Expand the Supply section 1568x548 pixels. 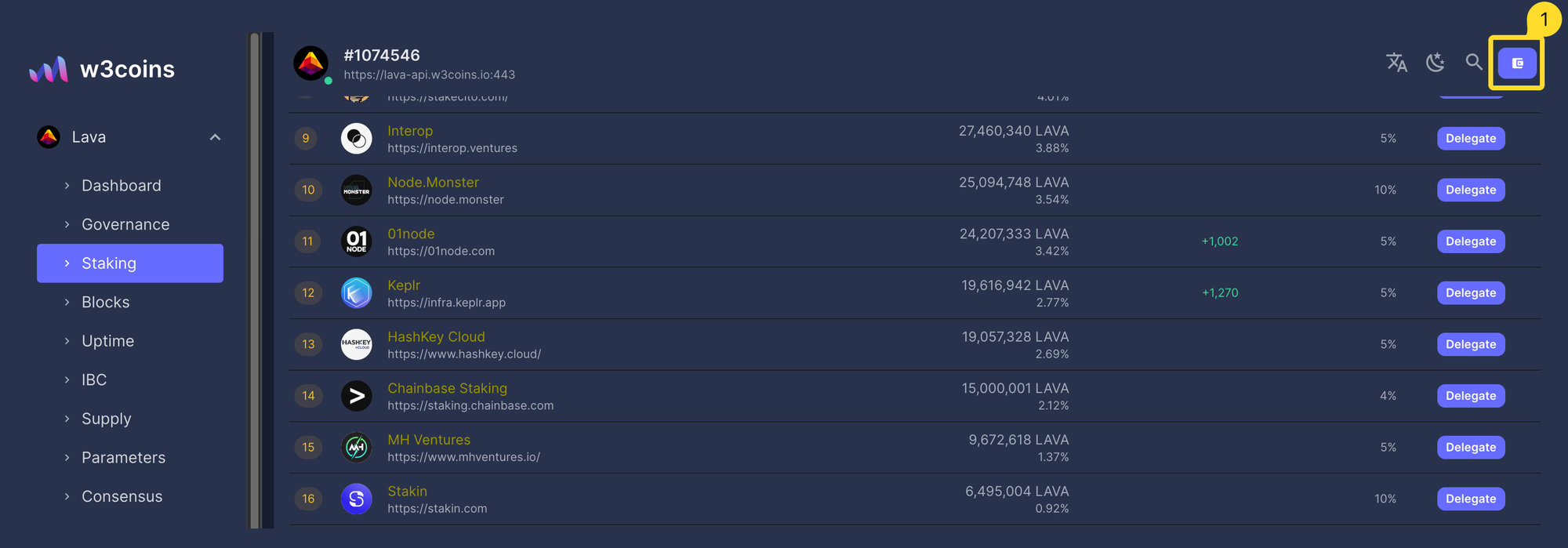tap(106, 419)
